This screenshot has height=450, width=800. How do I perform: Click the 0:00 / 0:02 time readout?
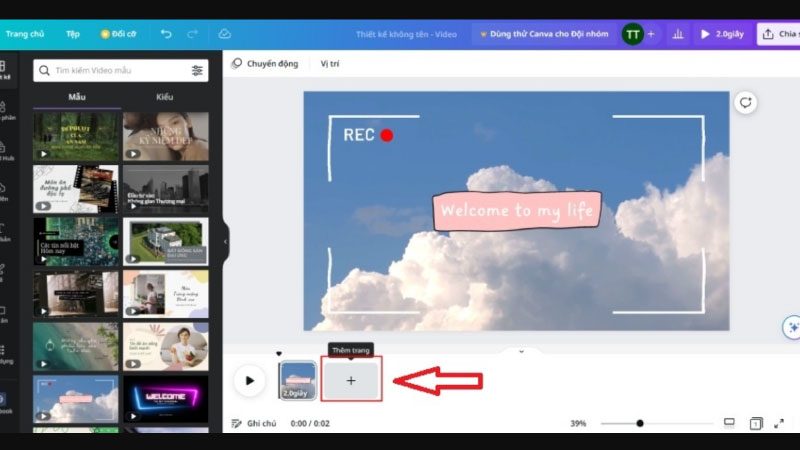tap(310, 423)
